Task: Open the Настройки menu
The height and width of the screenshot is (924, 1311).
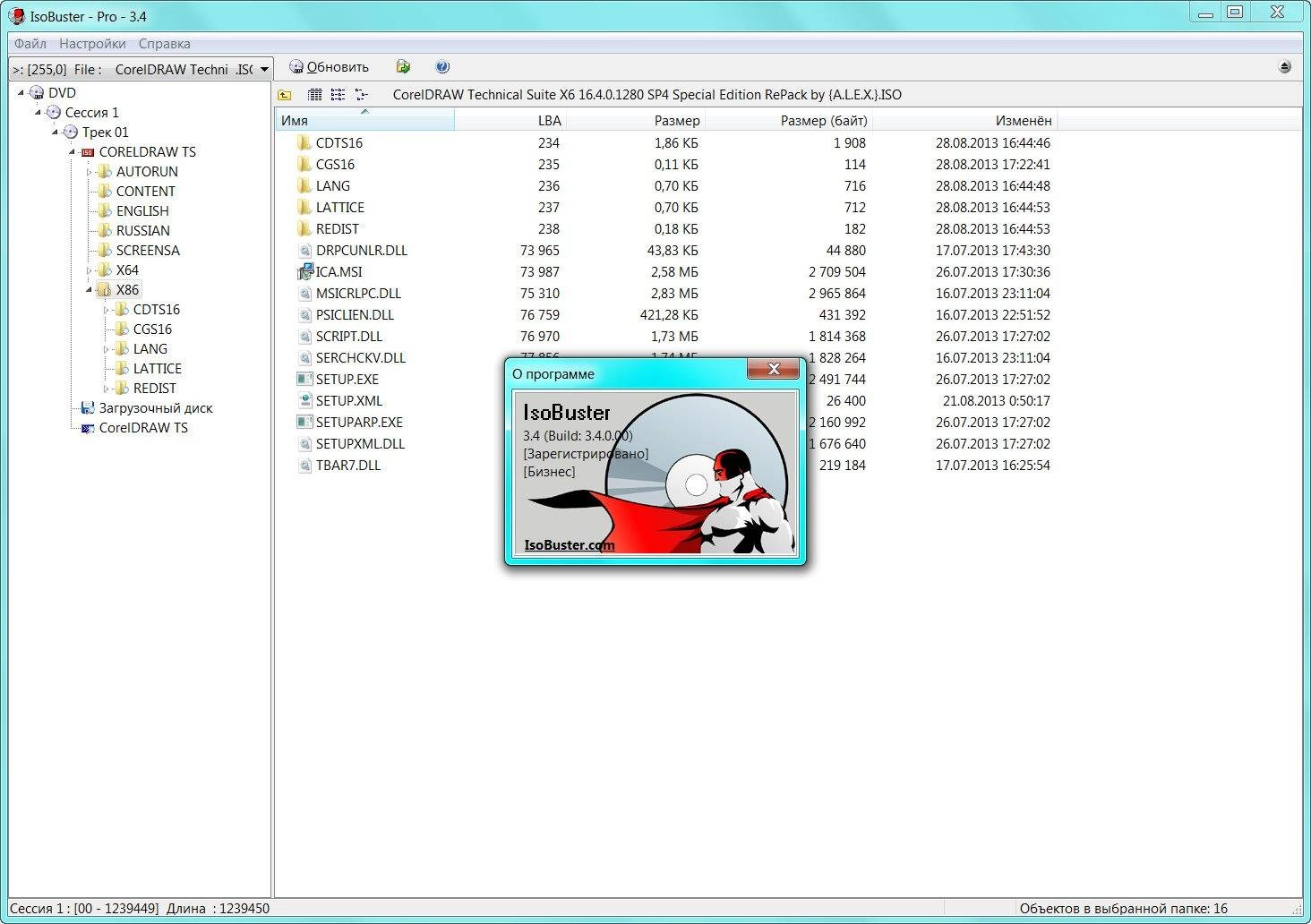Action: coord(92,43)
